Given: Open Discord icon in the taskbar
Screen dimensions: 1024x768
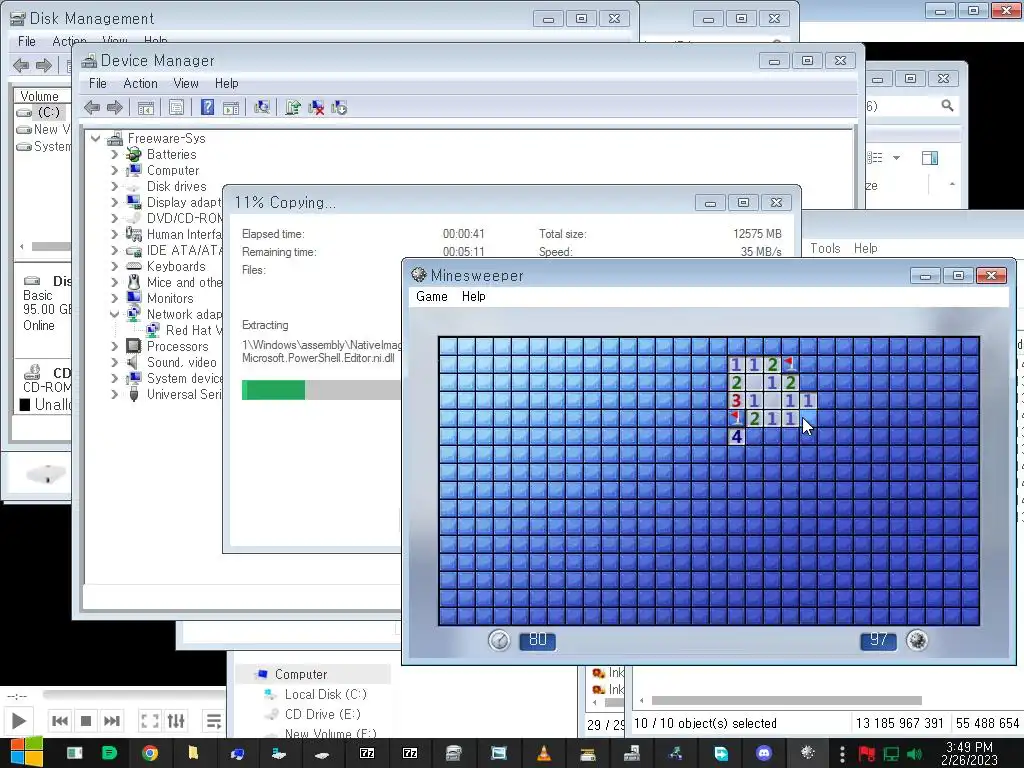Looking at the screenshot, I should click(763, 754).
